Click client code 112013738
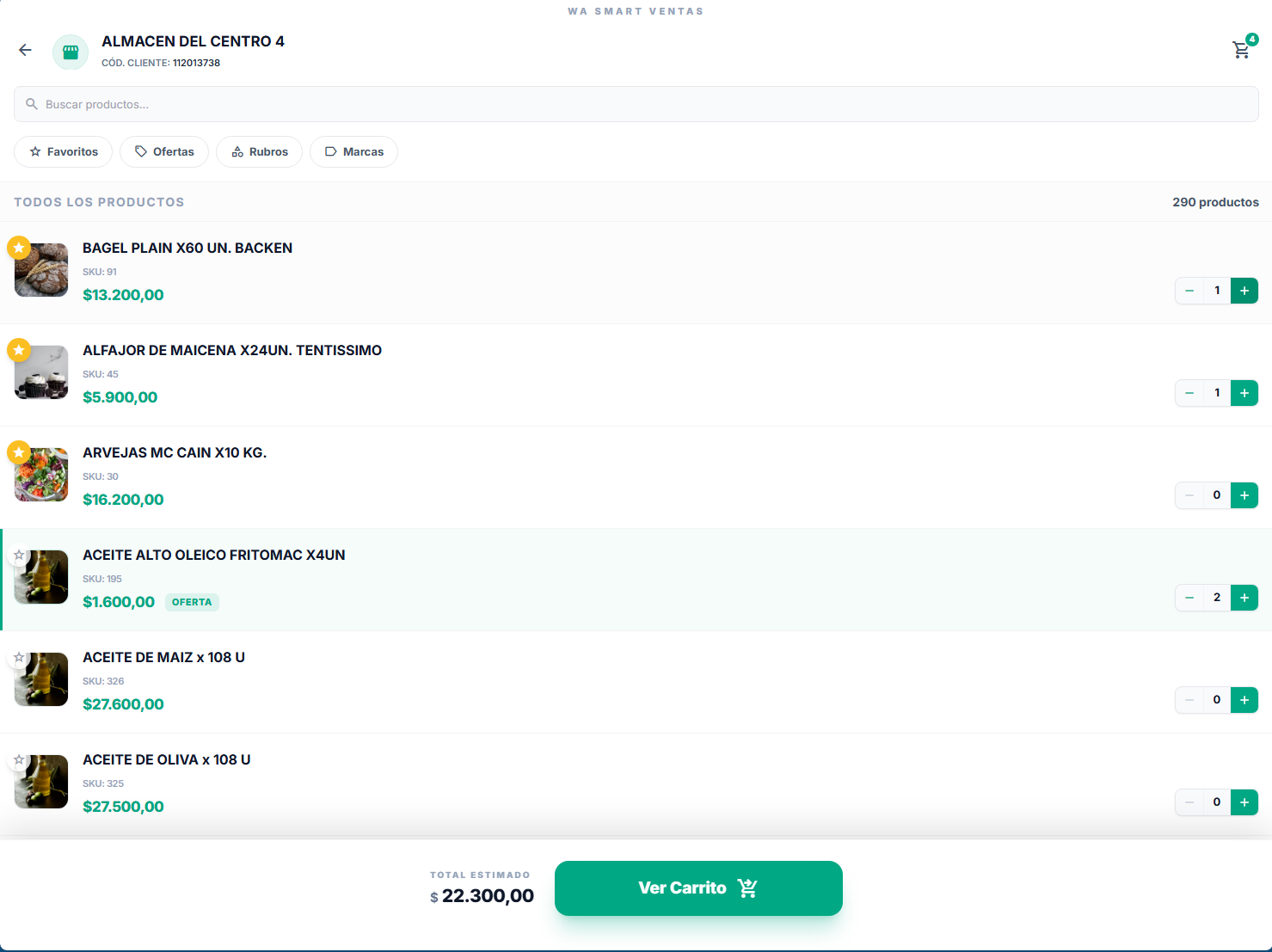Screen dimensions: 1272x952 pos(196,63)
